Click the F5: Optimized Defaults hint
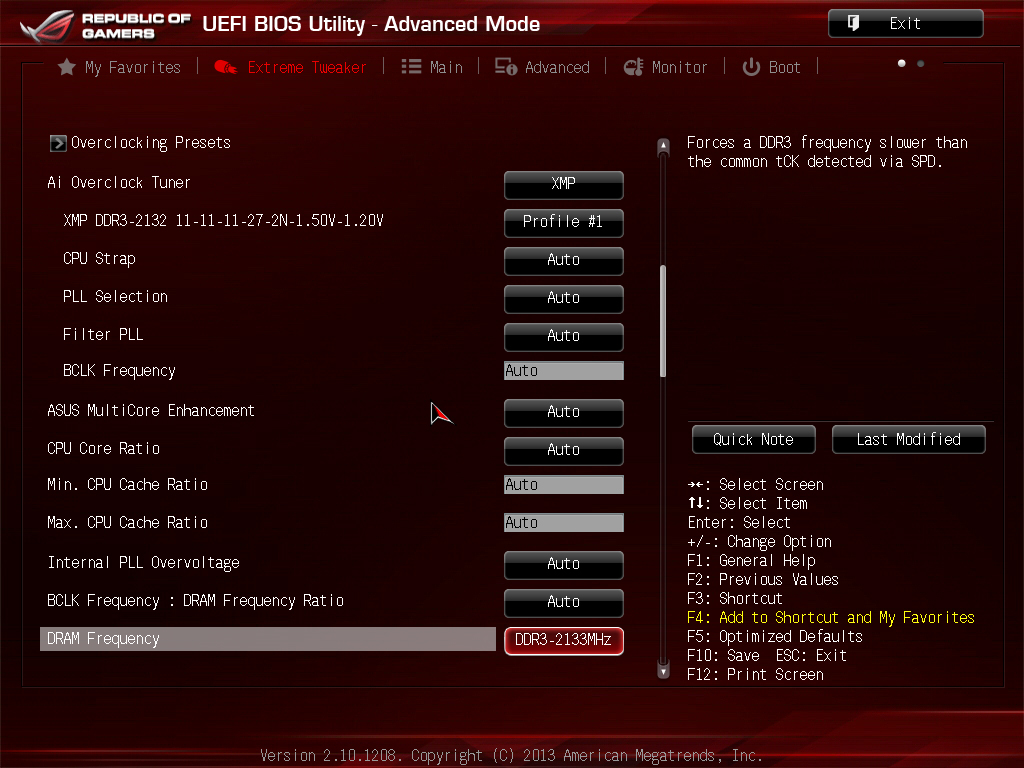Screen dimensions: 1024x768 [775, 636]
